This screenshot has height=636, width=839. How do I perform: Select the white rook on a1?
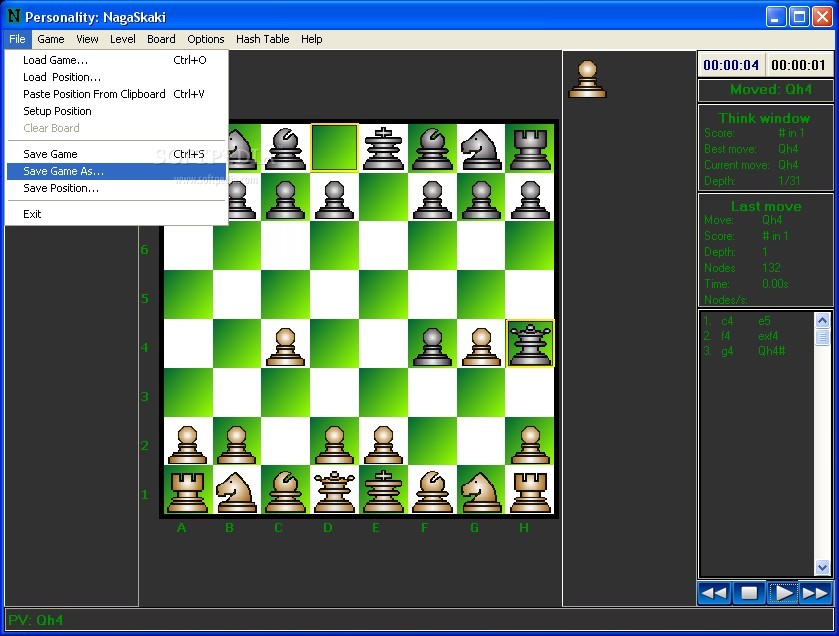(187, 491)
